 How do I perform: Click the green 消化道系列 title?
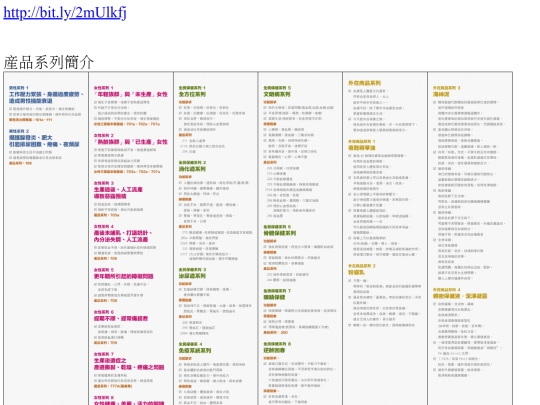(192, 169)
